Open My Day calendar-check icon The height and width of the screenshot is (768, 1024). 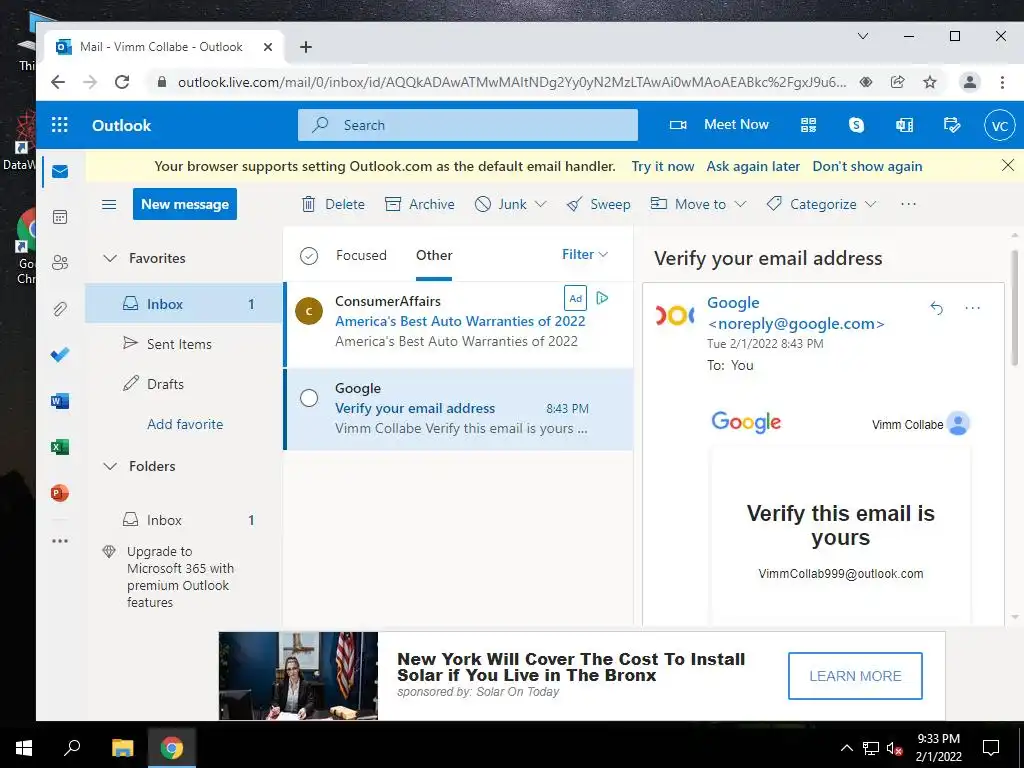[952, 125]
